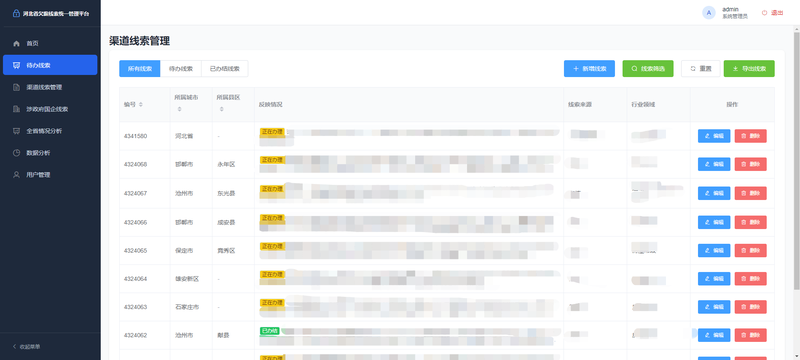Log out with the 退出 button
Viewport: 800px width, 360px height.
click(x=772, y=13)
